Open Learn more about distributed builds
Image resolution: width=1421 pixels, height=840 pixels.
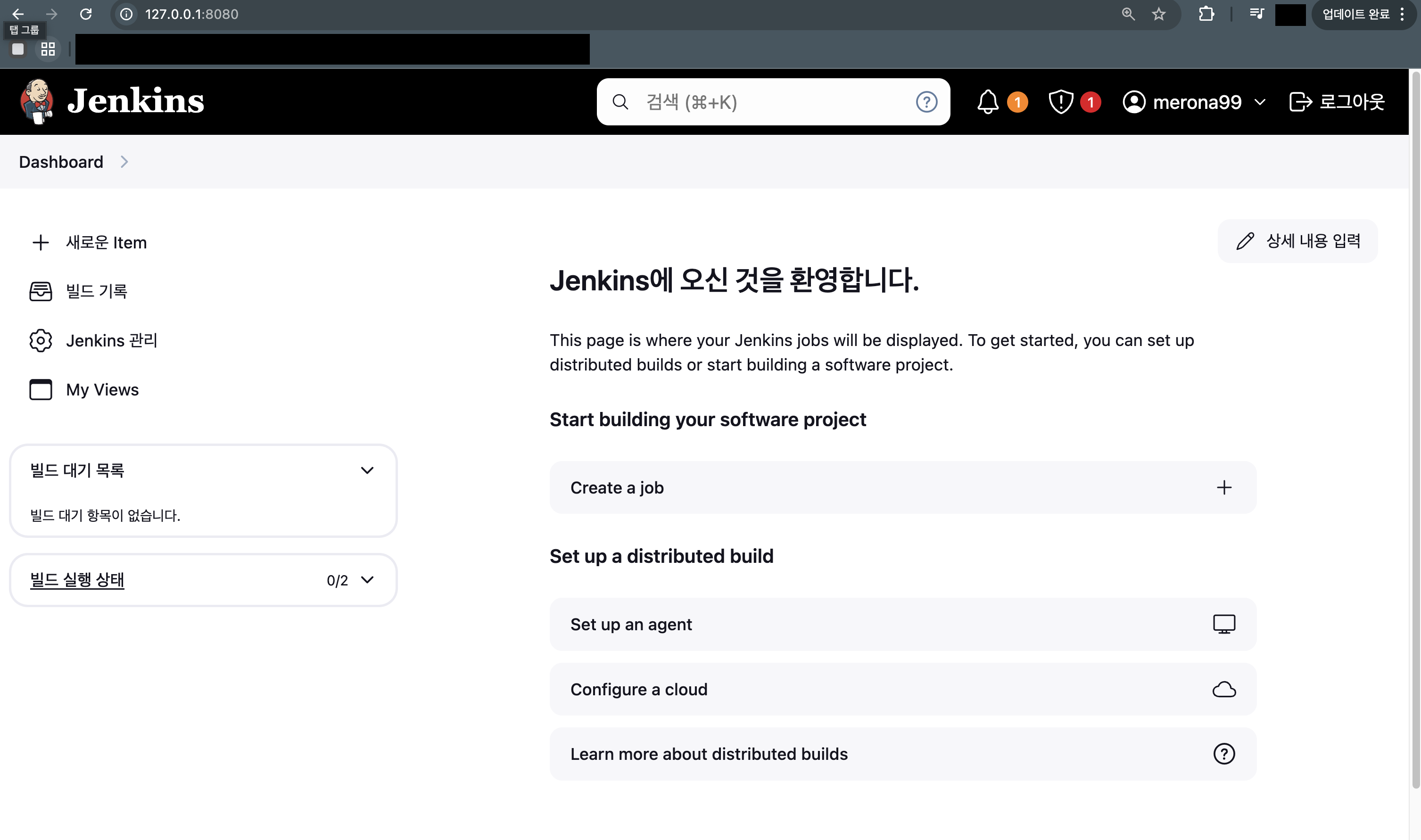click(902, 754)
